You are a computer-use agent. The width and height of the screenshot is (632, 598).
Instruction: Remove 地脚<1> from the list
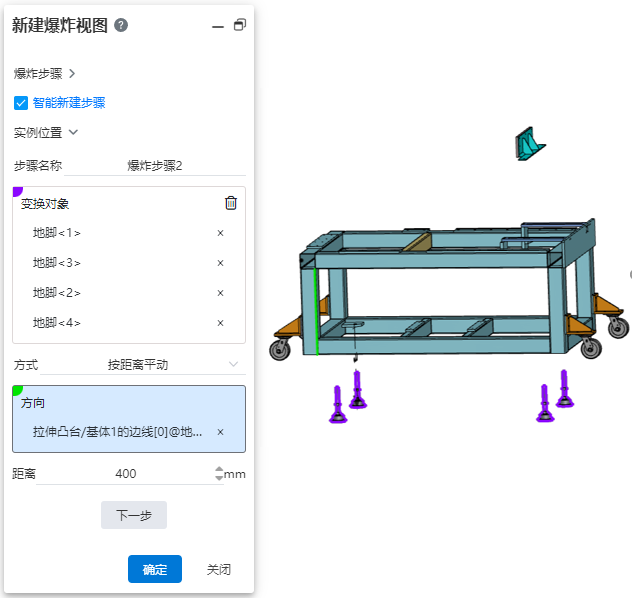coord(220,233)
